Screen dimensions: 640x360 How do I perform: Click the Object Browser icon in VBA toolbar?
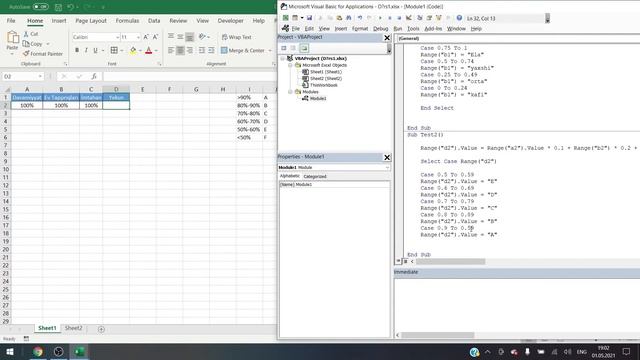[x=439, y=18]
